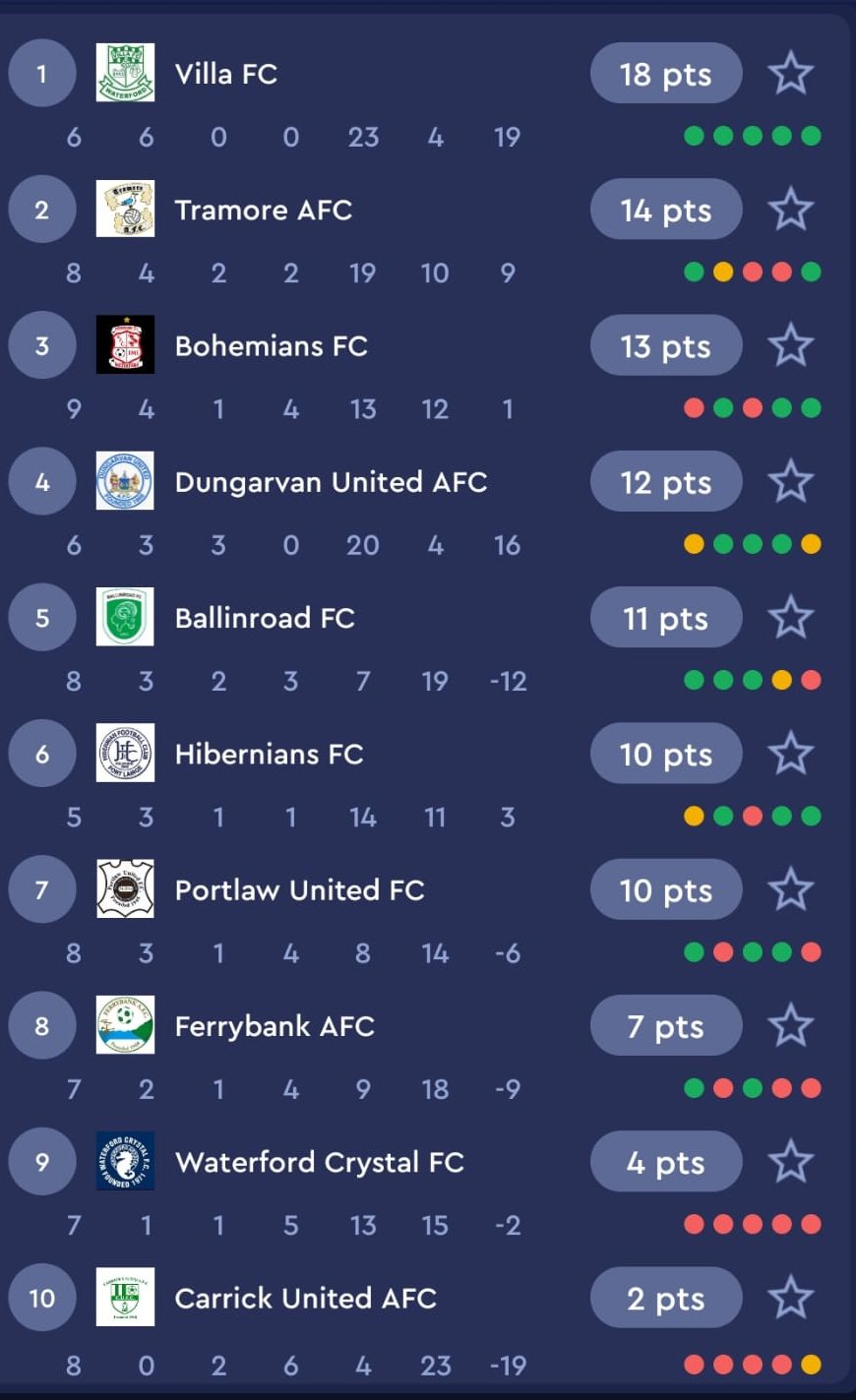Viewport: 856px width, 1400px height.
Task: Click the yellow form dot for Carrick United
Action: [x=811, y=1365]
